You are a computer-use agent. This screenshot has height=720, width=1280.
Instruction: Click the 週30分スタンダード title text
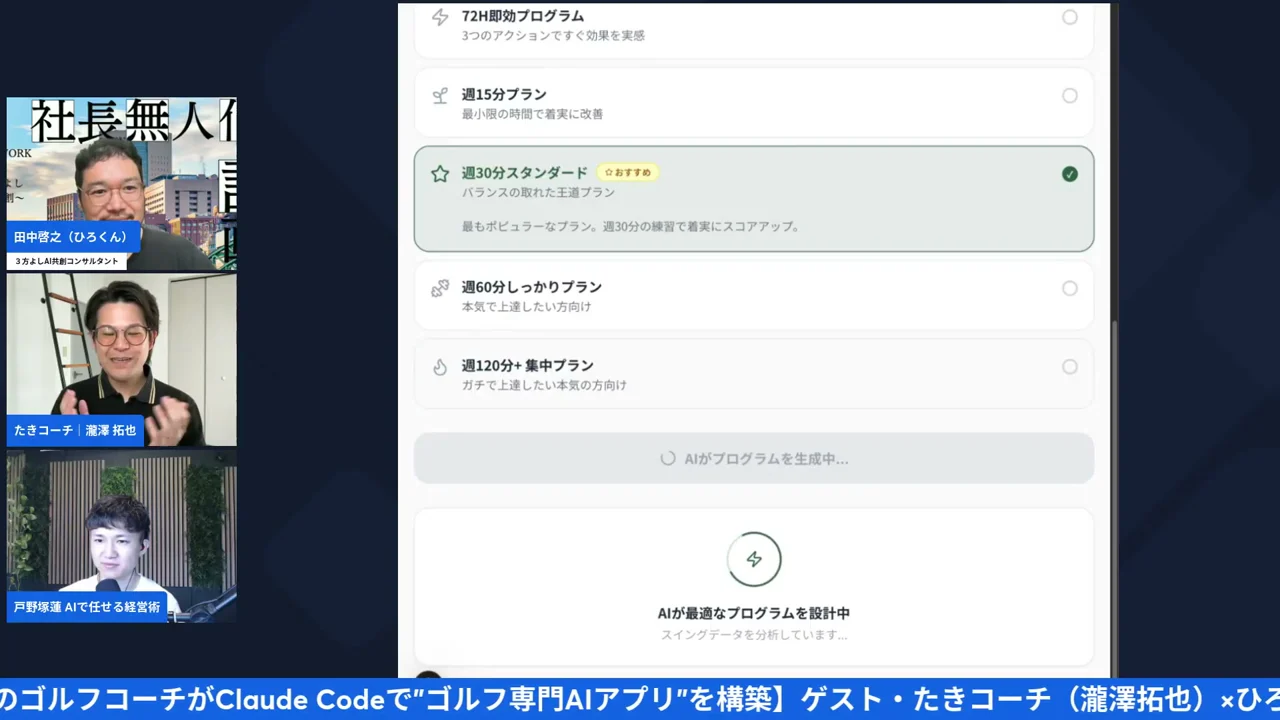(525, 173)
